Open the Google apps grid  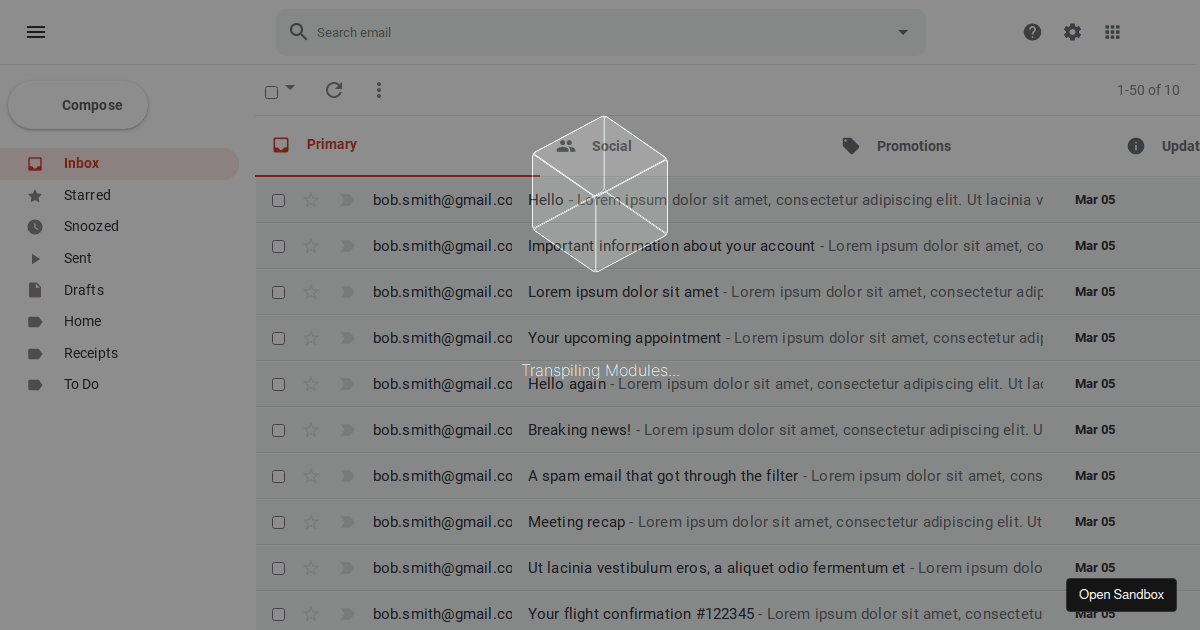[x=1112, y=31]
